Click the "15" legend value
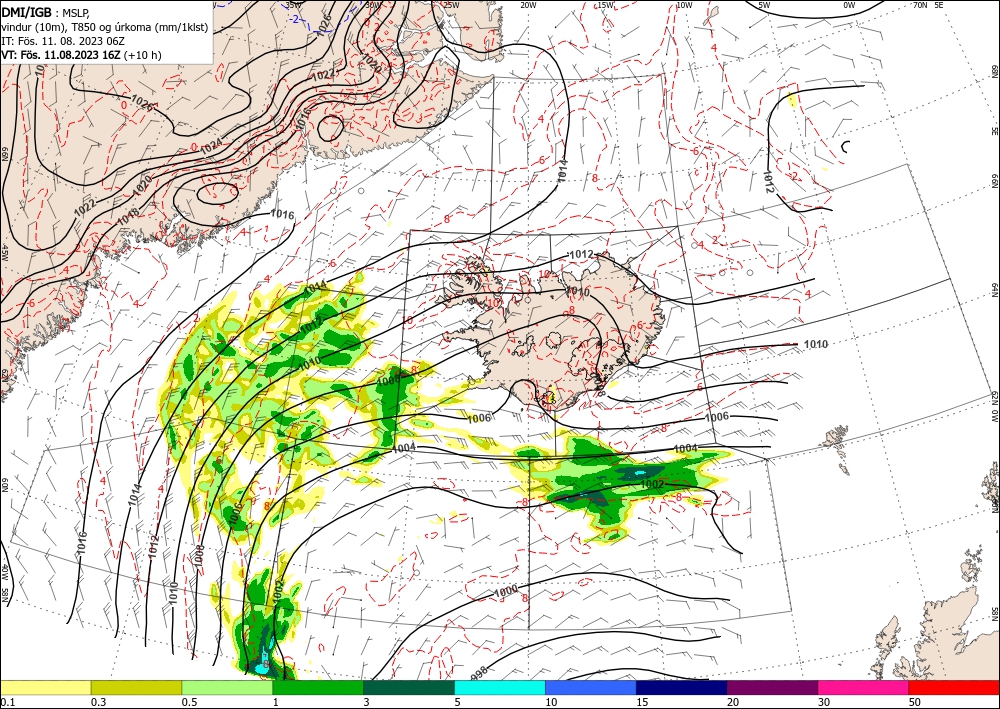This screenshot has height=709, width=1000. (x=642, y=702)
